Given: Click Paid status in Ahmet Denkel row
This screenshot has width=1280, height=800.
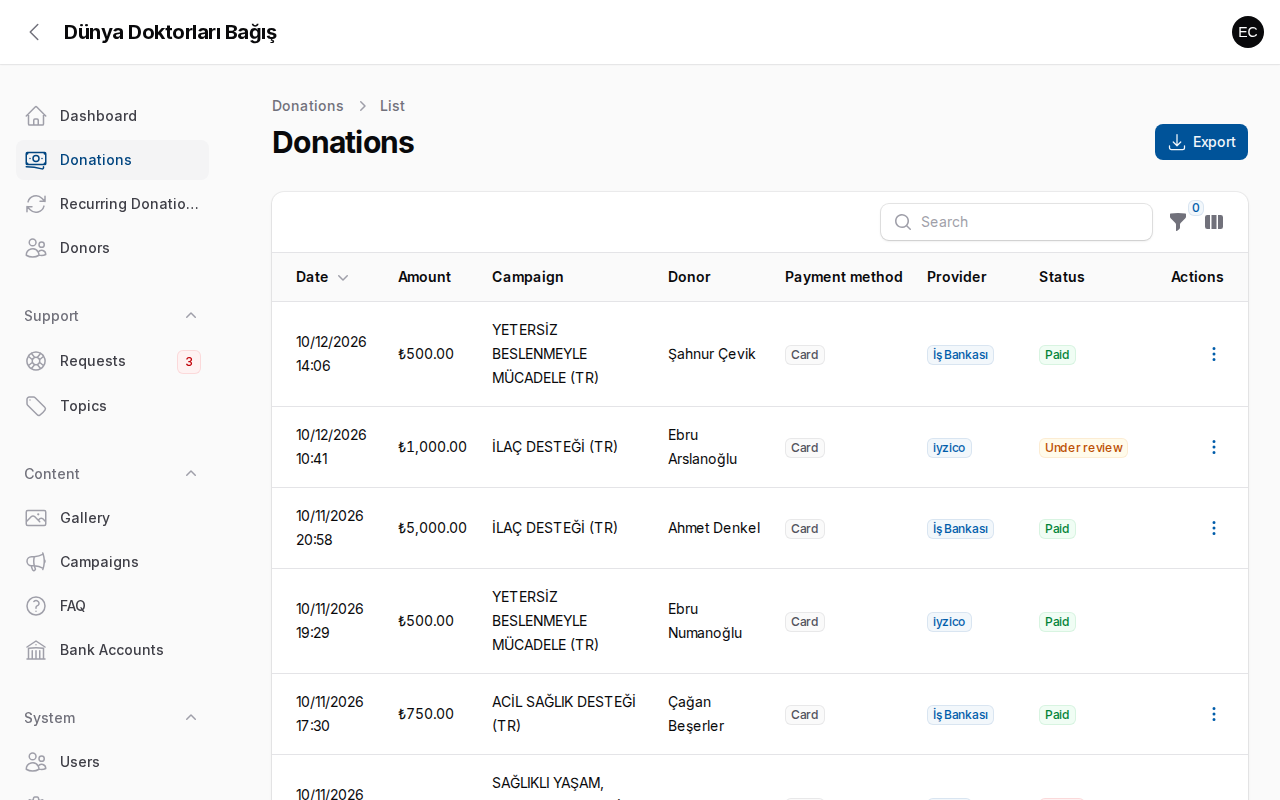Looking at the screenshot, I should point(1057,529).
